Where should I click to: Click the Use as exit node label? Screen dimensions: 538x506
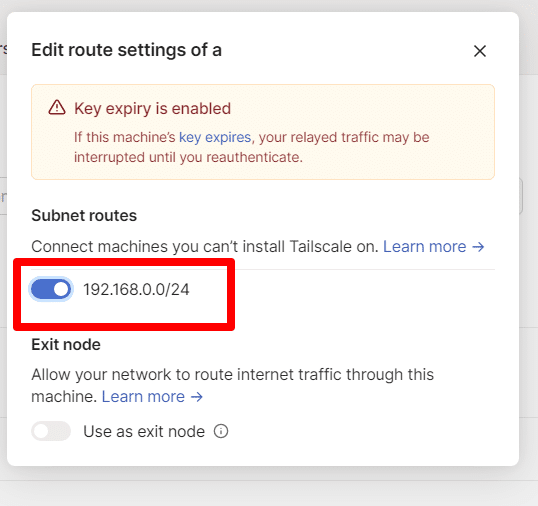point(144,432)
